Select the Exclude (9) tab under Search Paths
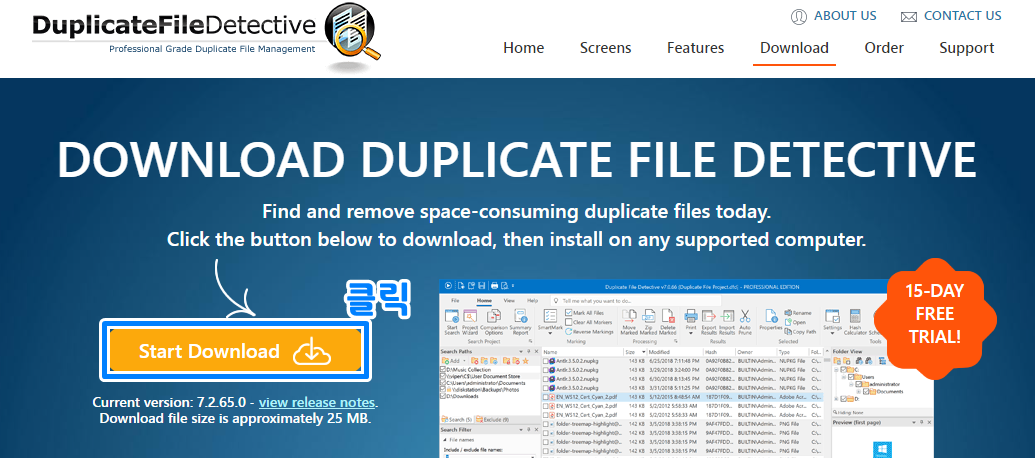Image resolution: width=1035 pixels, height=458 pixels. coord(492,420)
